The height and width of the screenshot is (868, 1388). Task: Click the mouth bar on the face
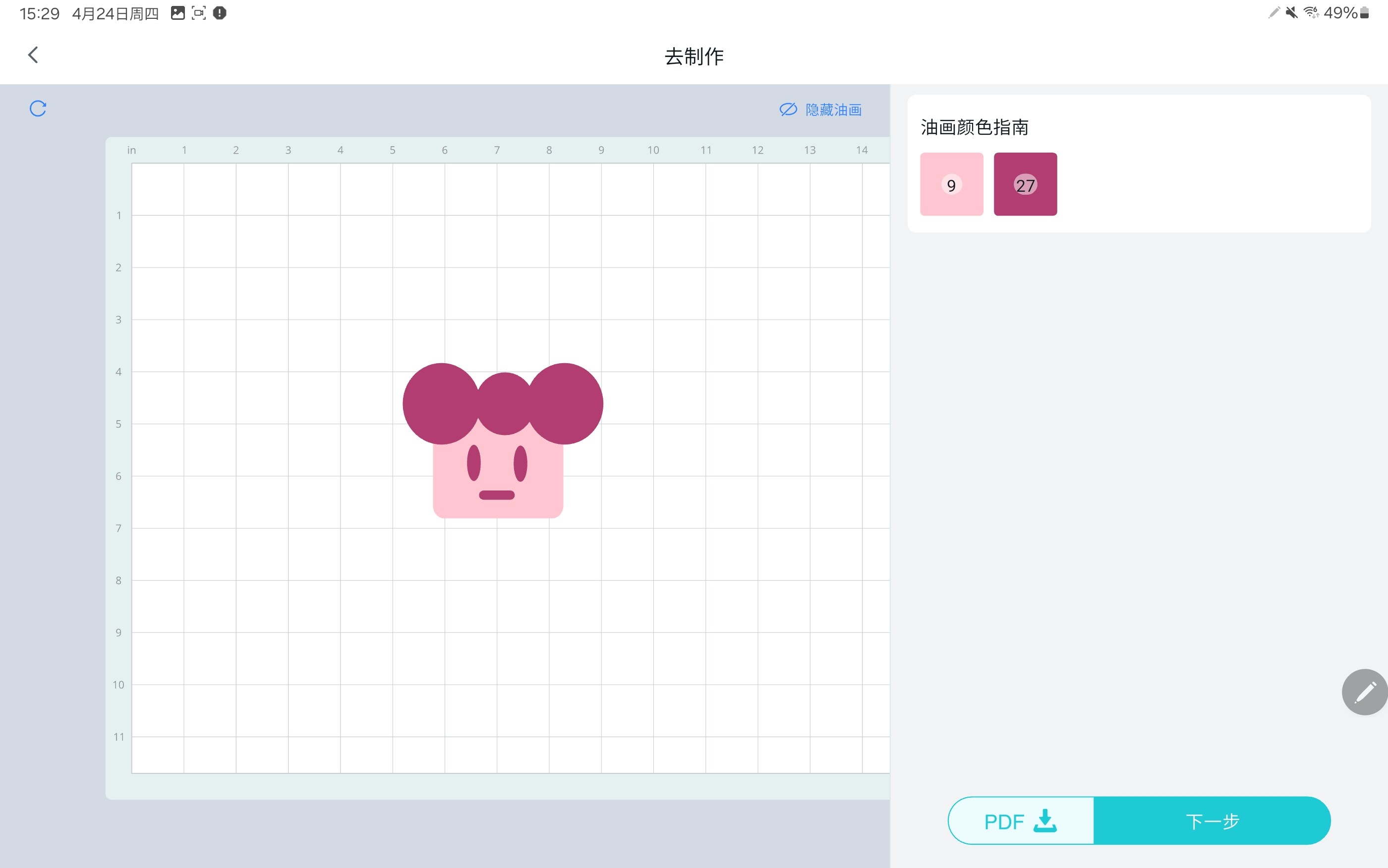(x=497, y=495)
